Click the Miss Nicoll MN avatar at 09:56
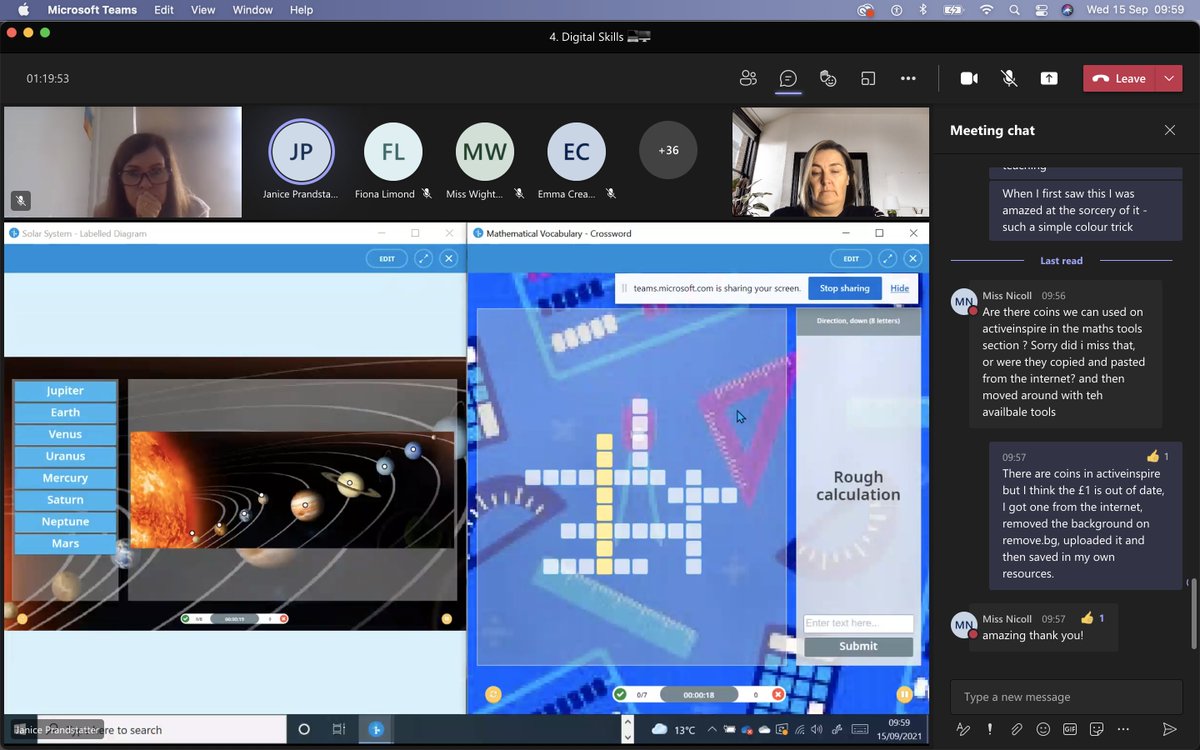Screen dimensions: 1200x750 (x=963, y=303)
